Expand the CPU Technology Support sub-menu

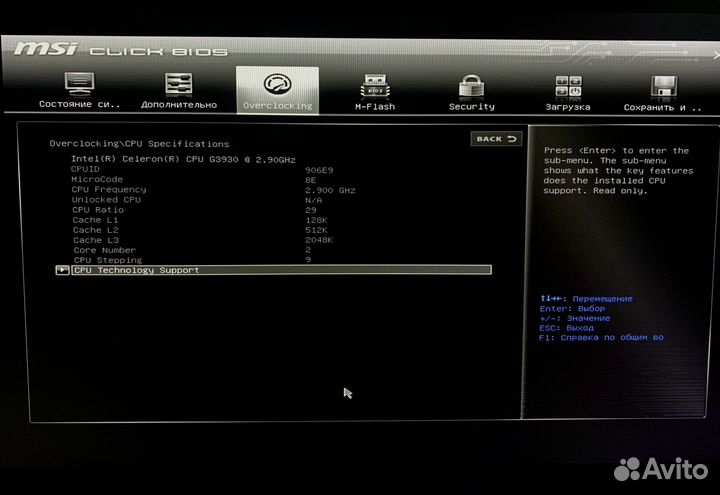[137, 270]
